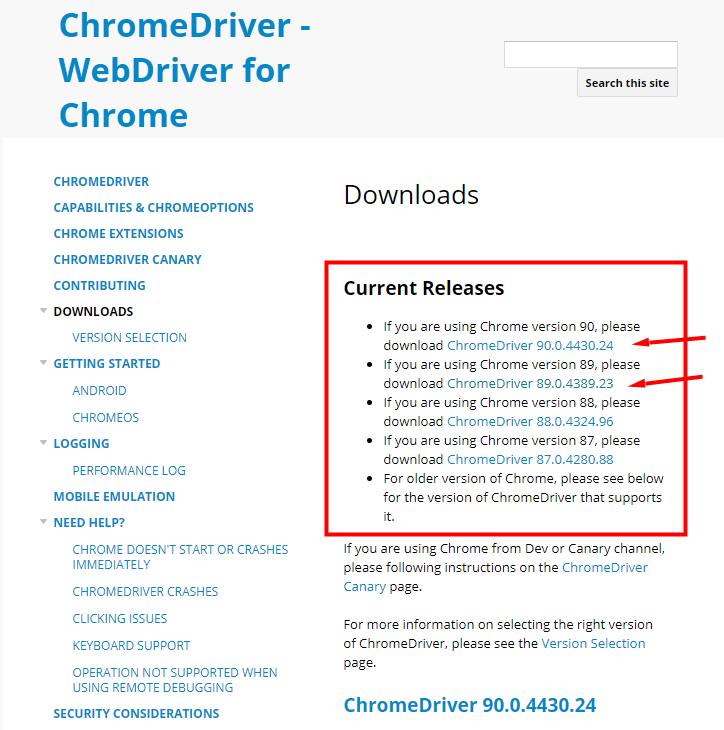Open Chrome doesn't start or crashes immediately
This screenshot has height=730, width=724.
[x=180, y=557]
